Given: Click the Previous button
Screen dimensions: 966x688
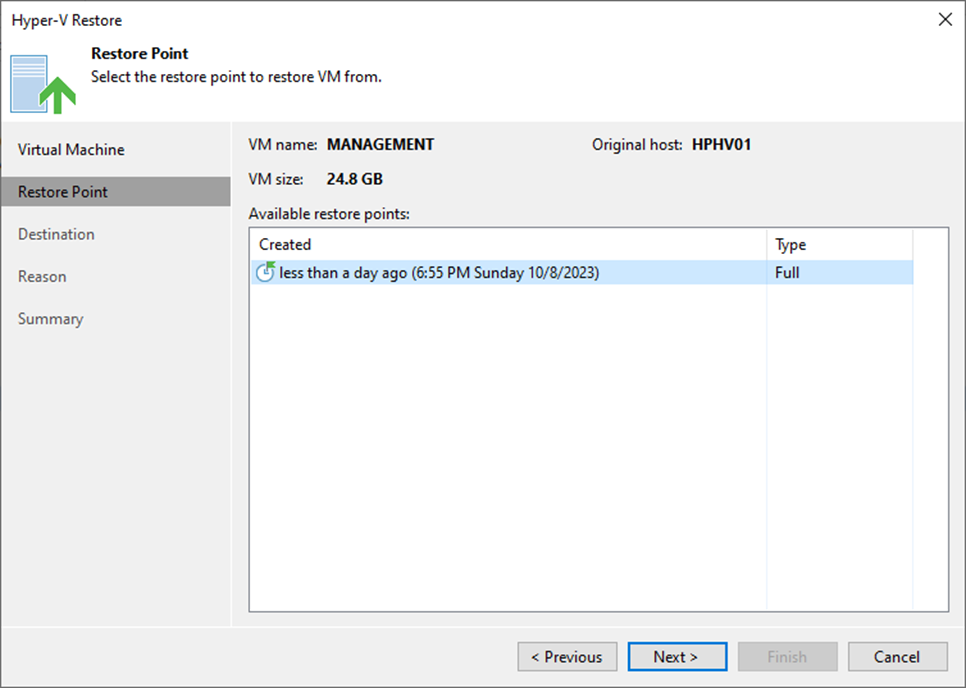Looking at the screenshot, I should tap(567, 657).
